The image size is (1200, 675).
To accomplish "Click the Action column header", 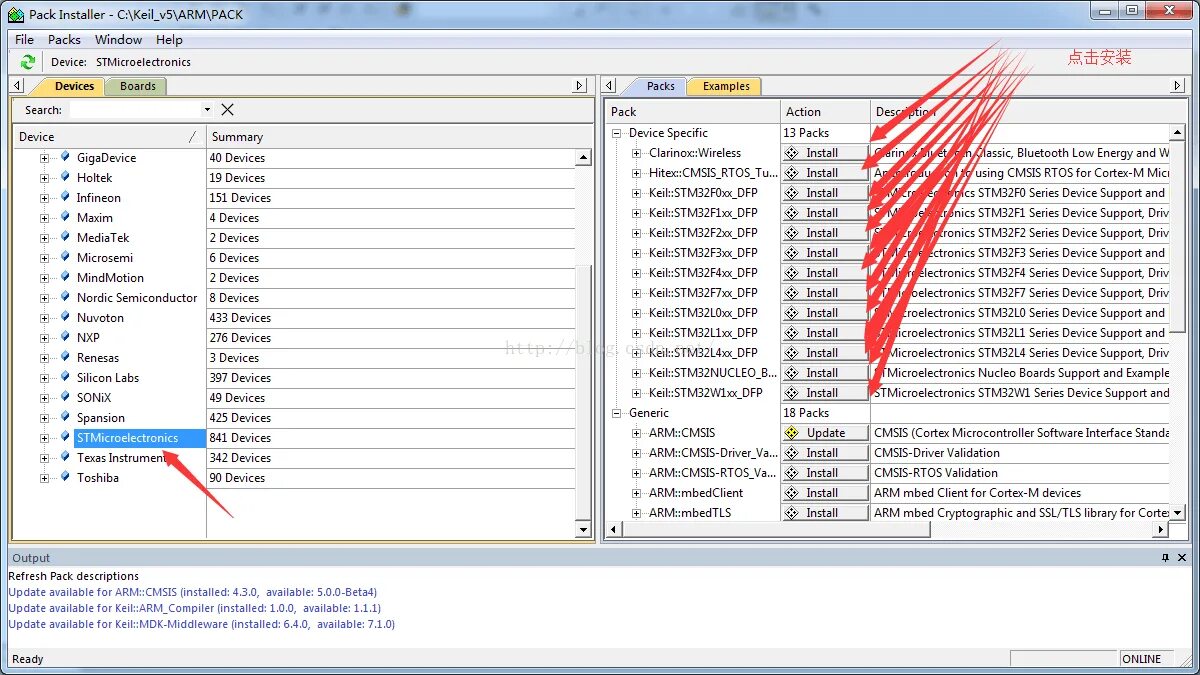I will (825, 112).
